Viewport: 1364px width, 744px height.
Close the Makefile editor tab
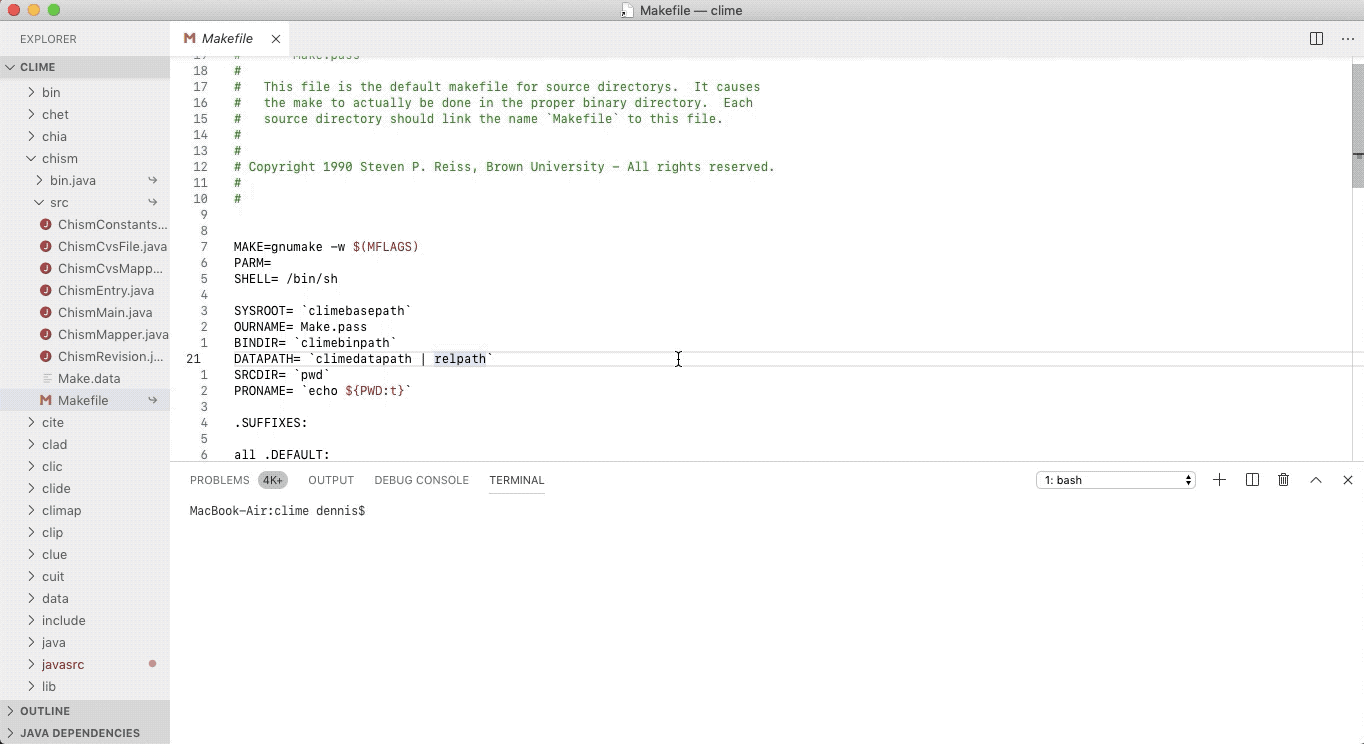(275, 39)
